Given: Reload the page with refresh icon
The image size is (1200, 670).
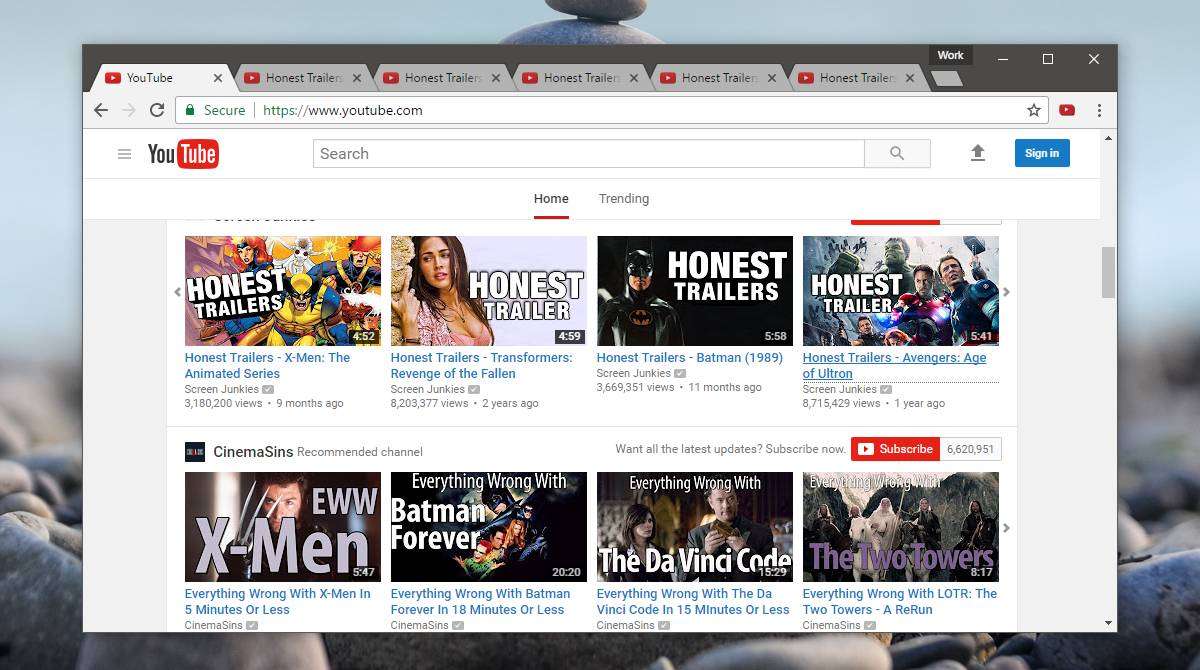Looking at the screenshot, I should coord(157,110).
